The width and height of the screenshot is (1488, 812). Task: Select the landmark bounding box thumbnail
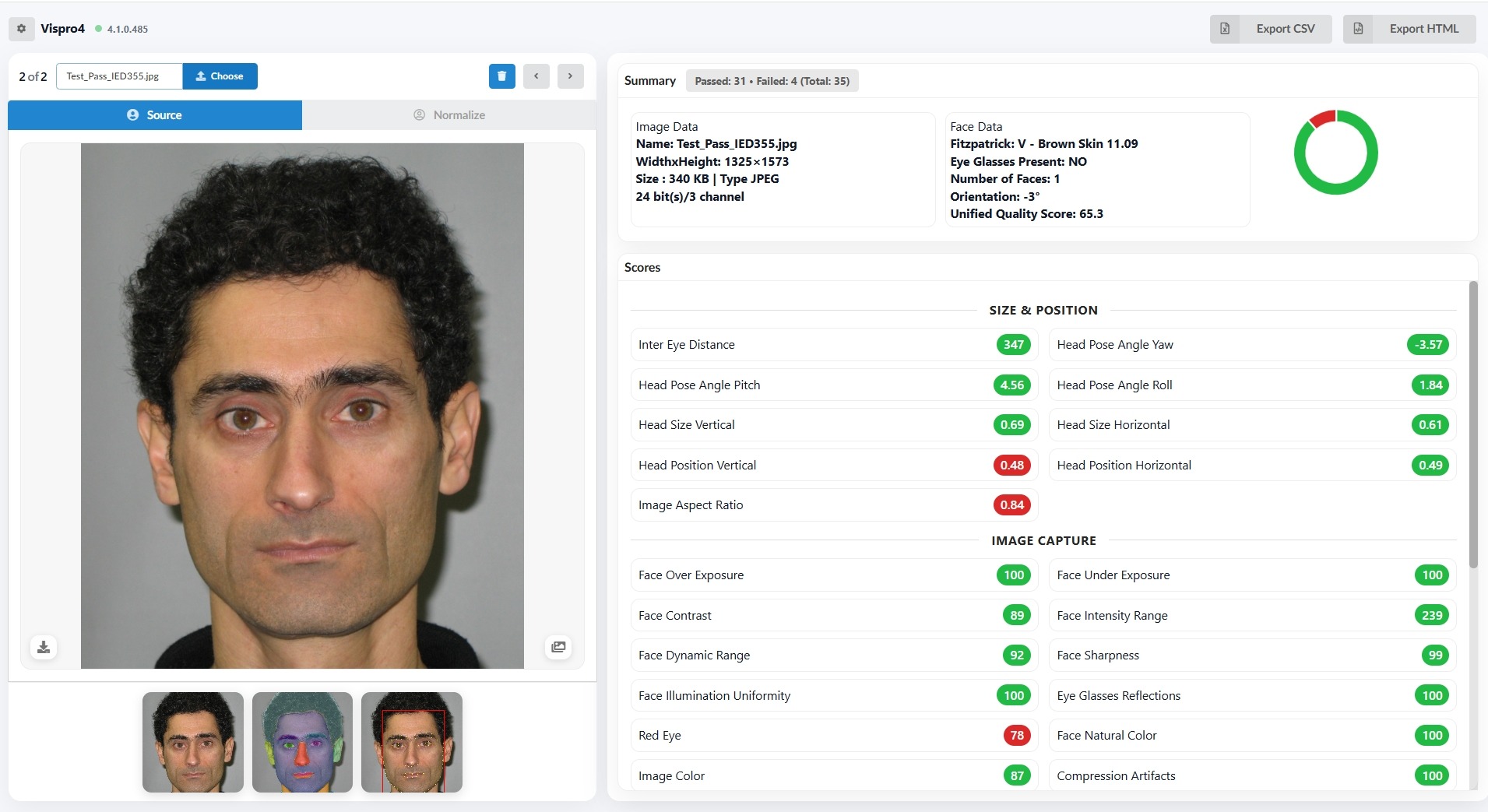412,742
